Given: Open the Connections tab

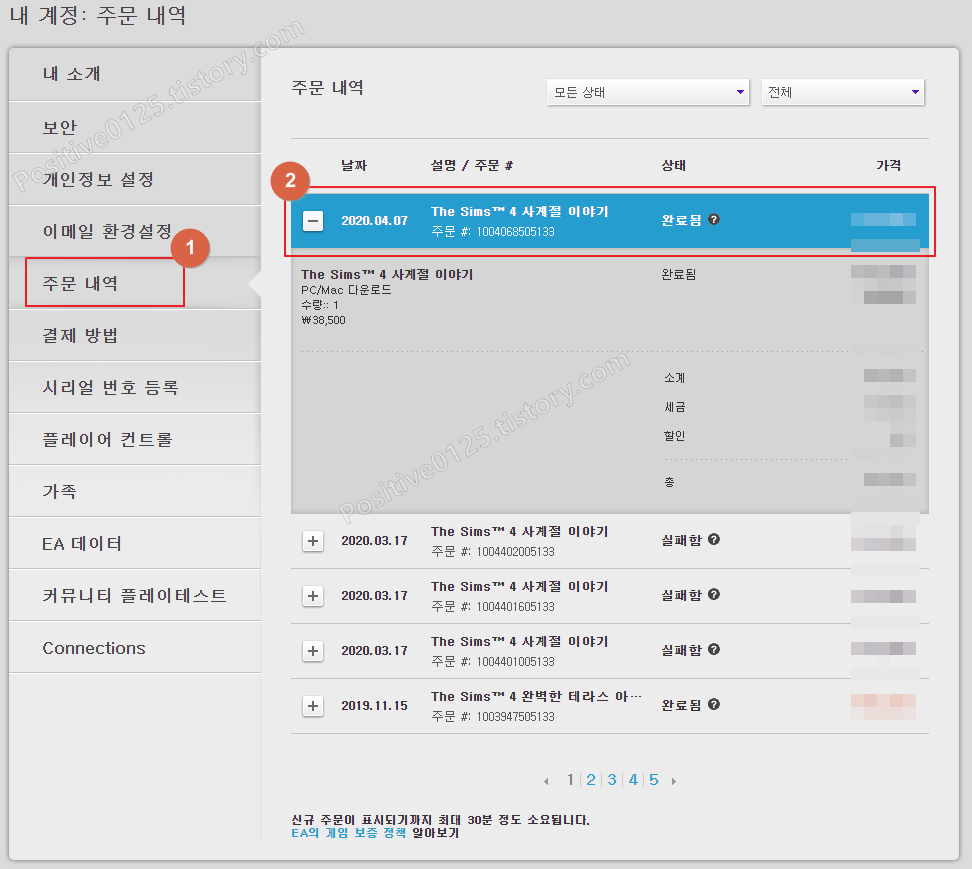Looking at the screenshot, I should 135,648.
